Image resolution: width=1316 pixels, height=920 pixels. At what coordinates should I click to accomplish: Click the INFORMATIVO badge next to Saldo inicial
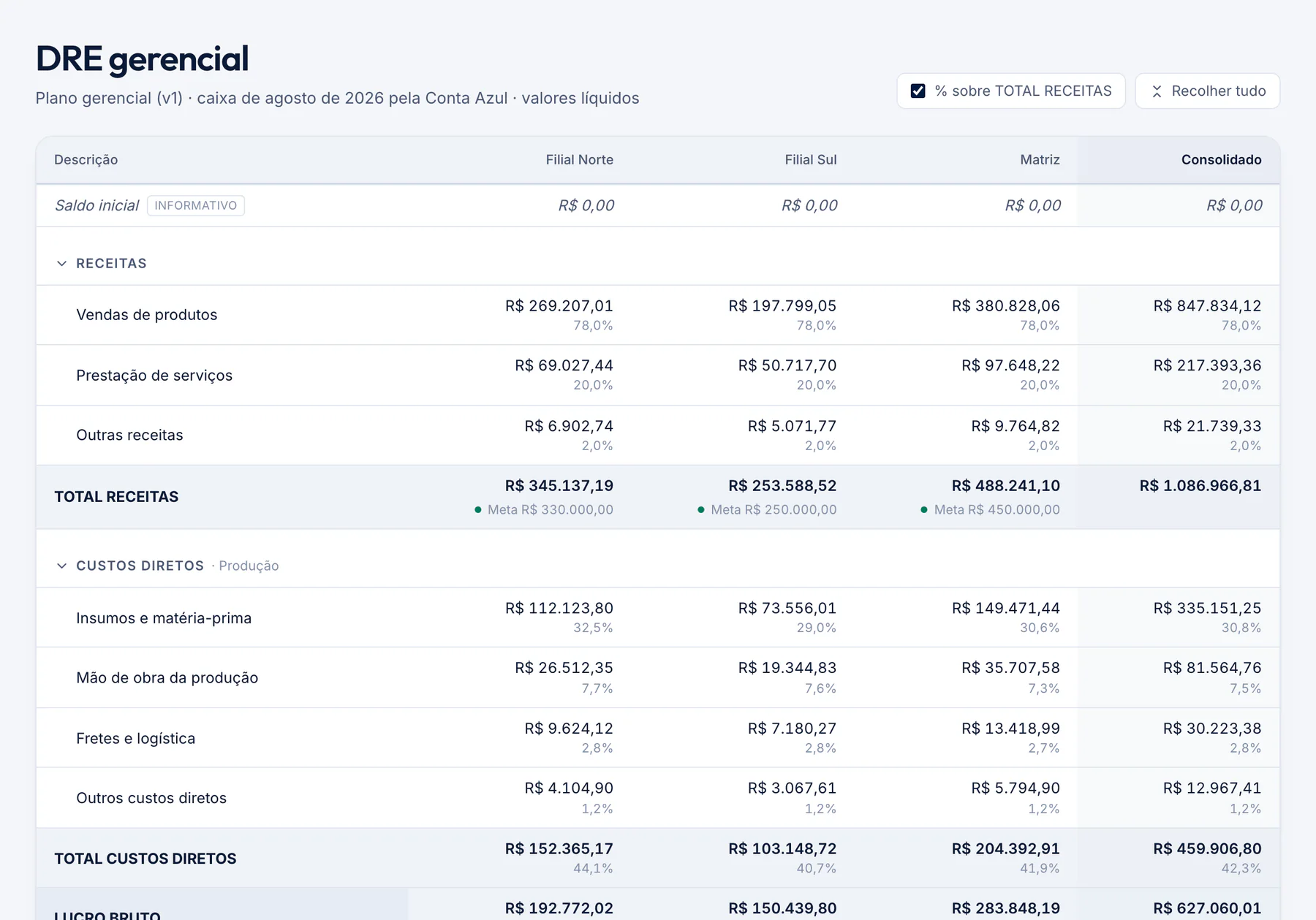coord(196,205)
